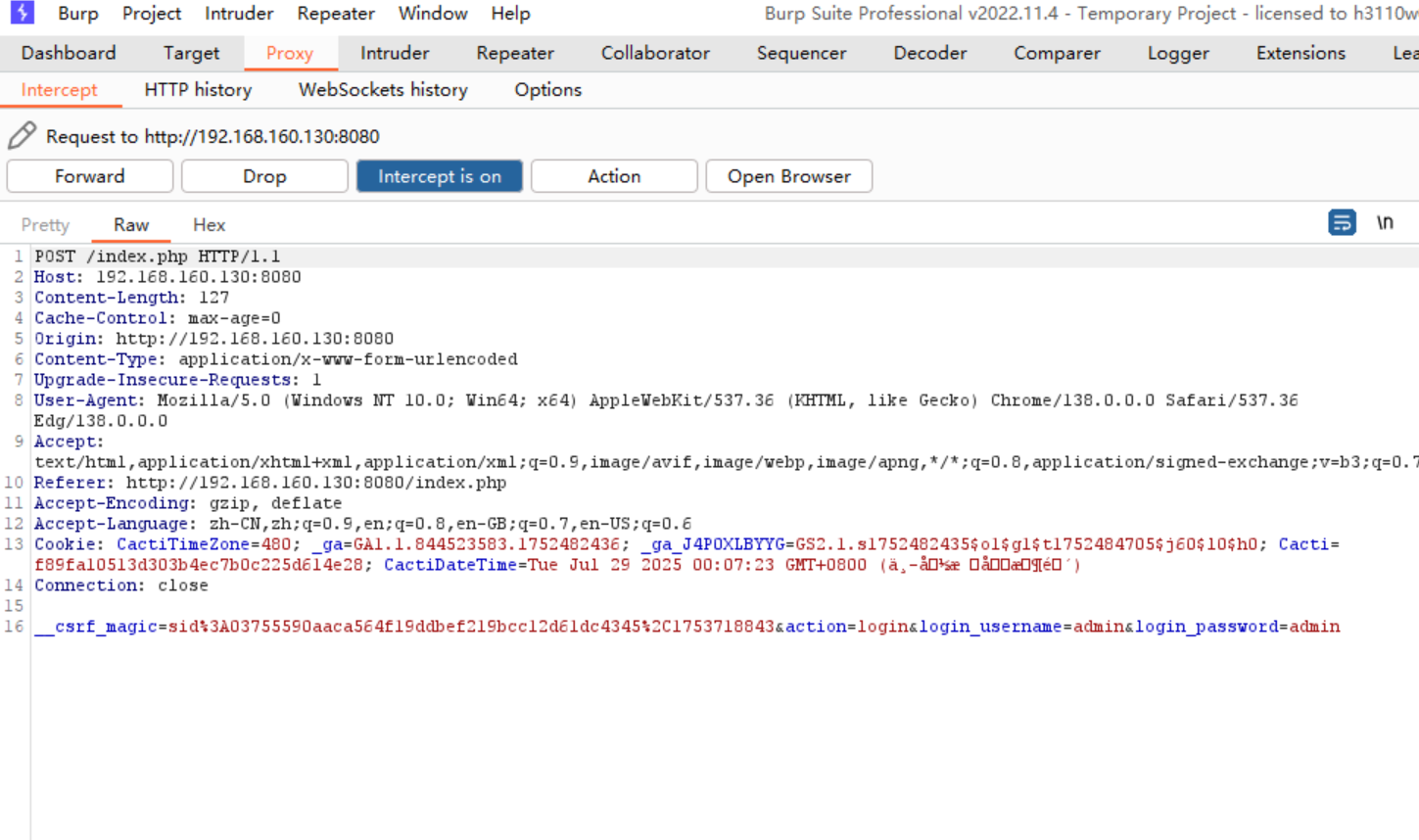Click the Origin header line
This screenshot has width=1419, height=840.
(x=213, y=339)
